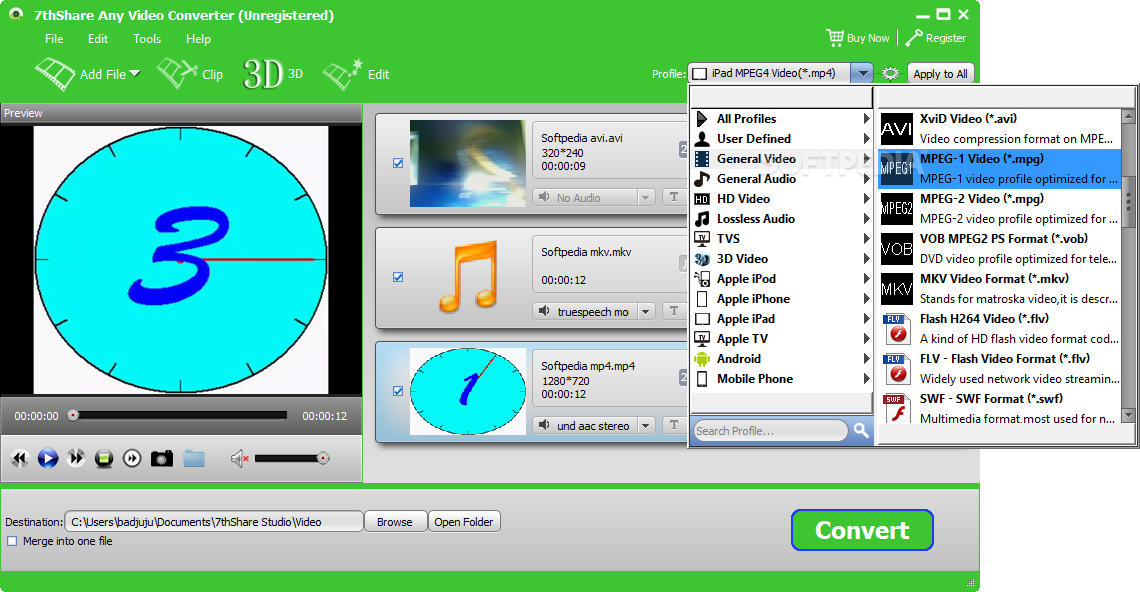
Task: Open the Help menu
Action: (198, 39)
